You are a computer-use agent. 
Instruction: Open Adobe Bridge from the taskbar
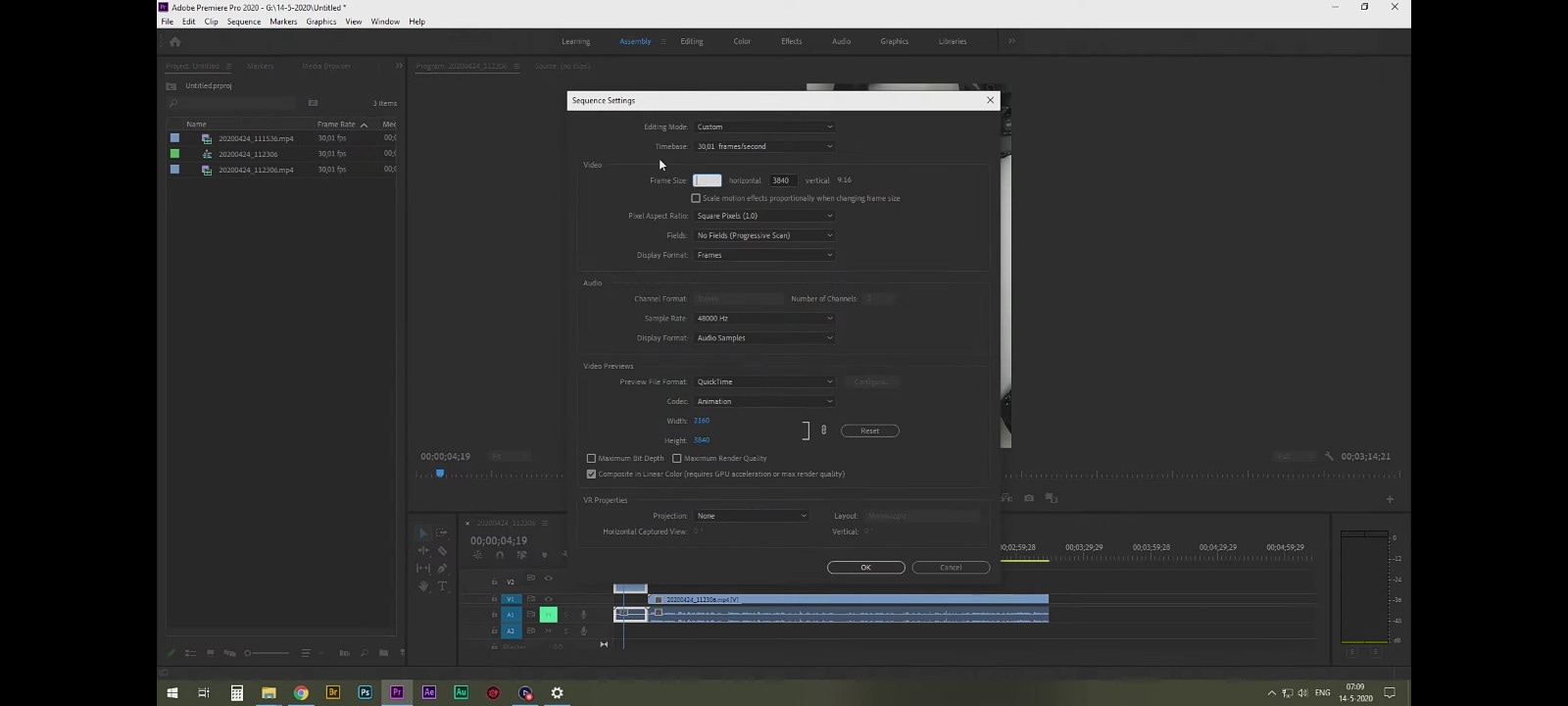333,692
